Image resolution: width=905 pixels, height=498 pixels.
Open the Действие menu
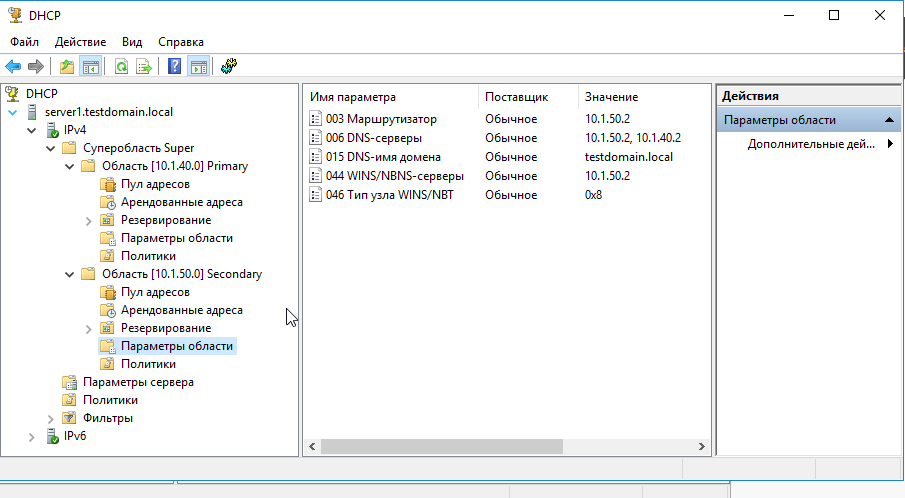80,42
